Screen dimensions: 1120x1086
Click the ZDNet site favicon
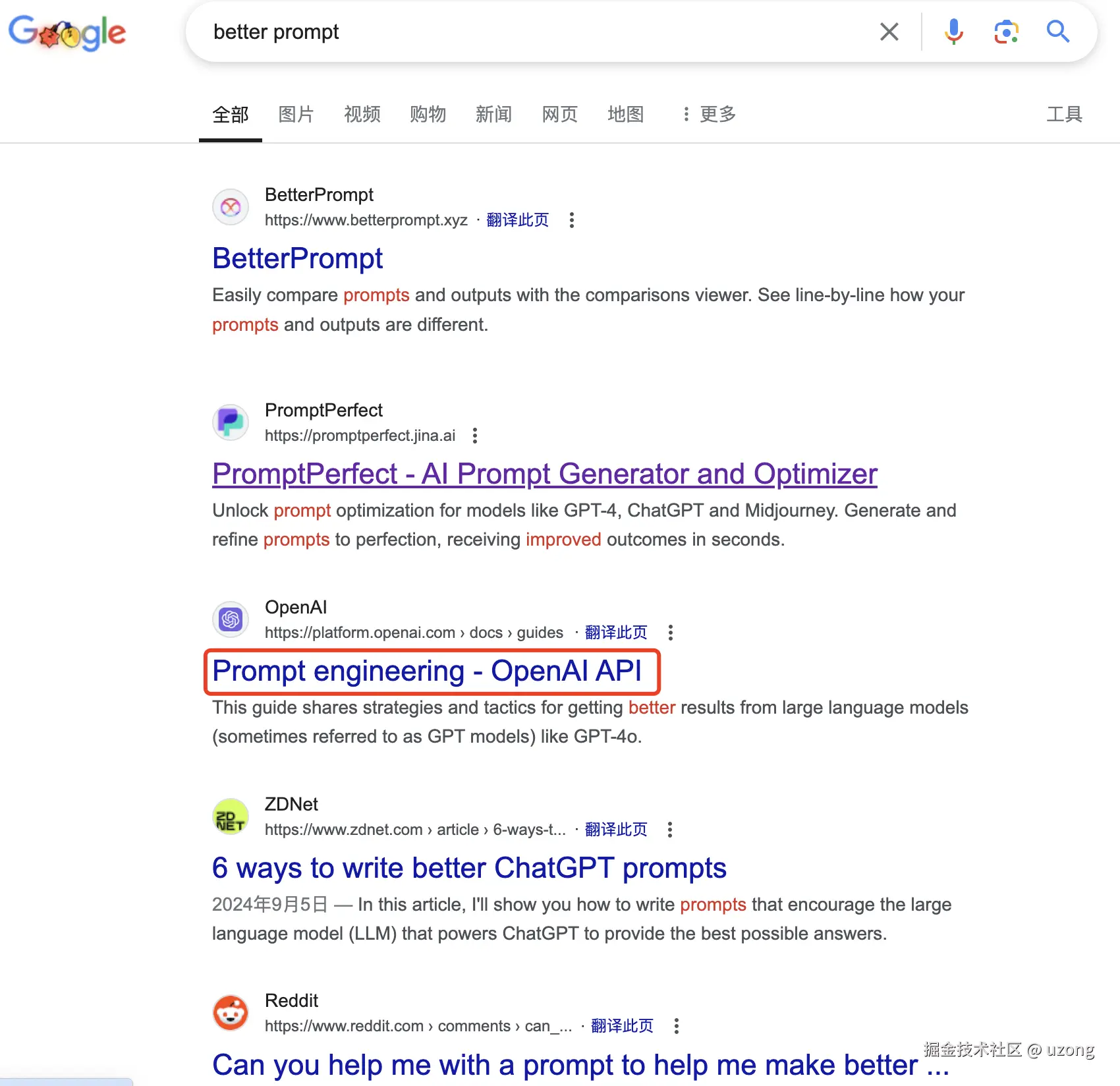pos(231,816)
